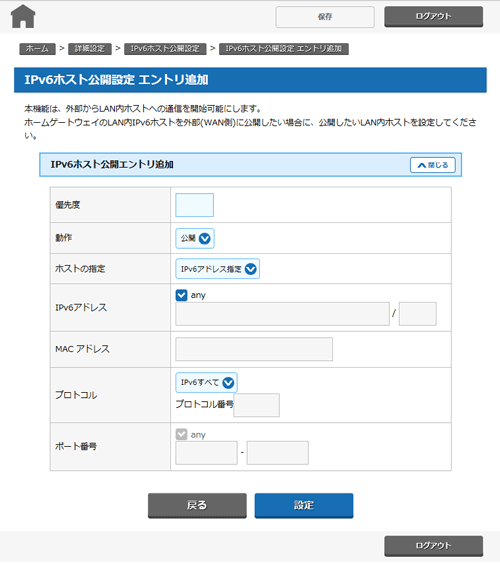
Task: Click the 動作 row label
Action: pyautogui.click(x=63, y=238)
